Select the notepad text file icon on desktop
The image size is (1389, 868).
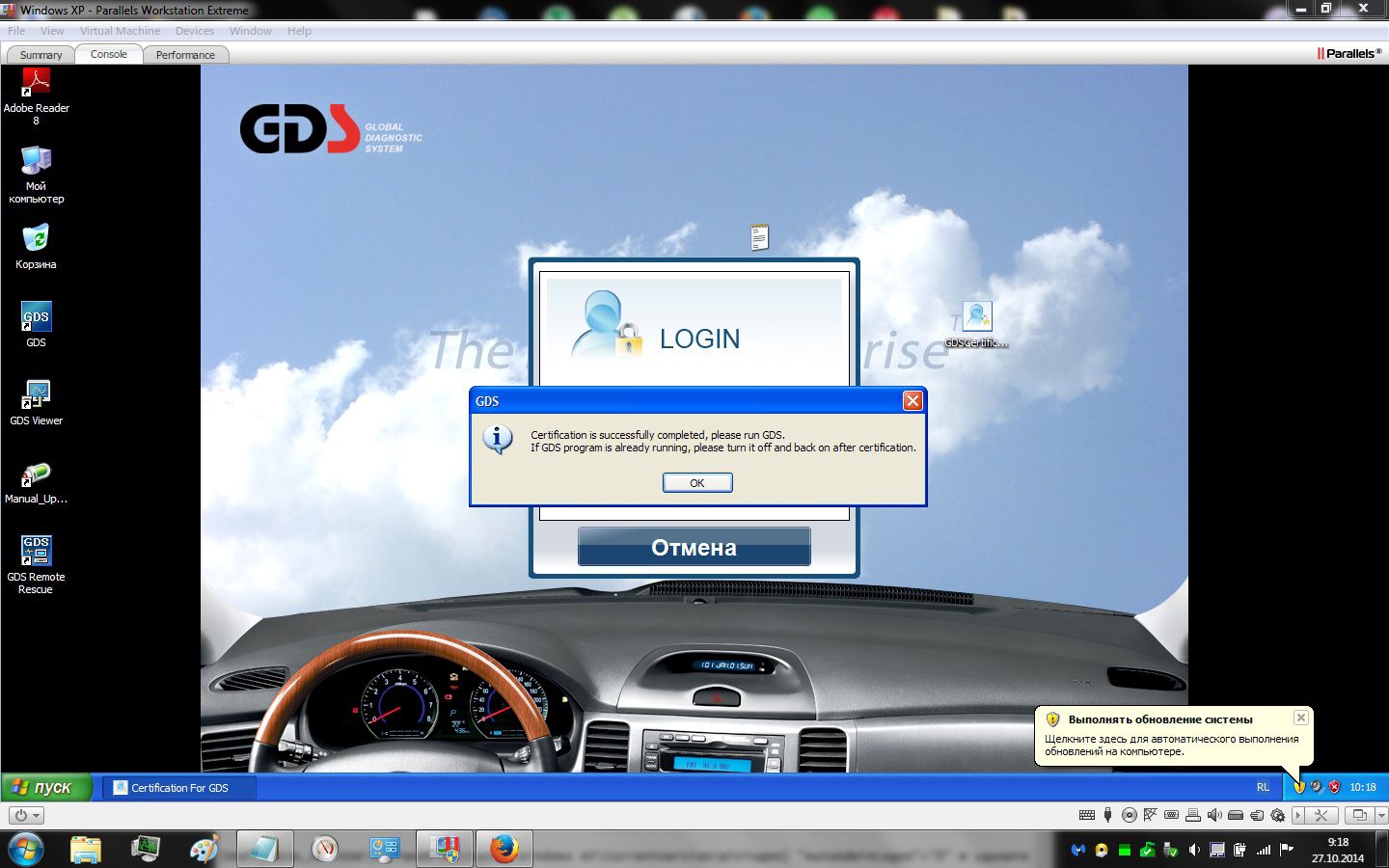click(x=760, y=236)
